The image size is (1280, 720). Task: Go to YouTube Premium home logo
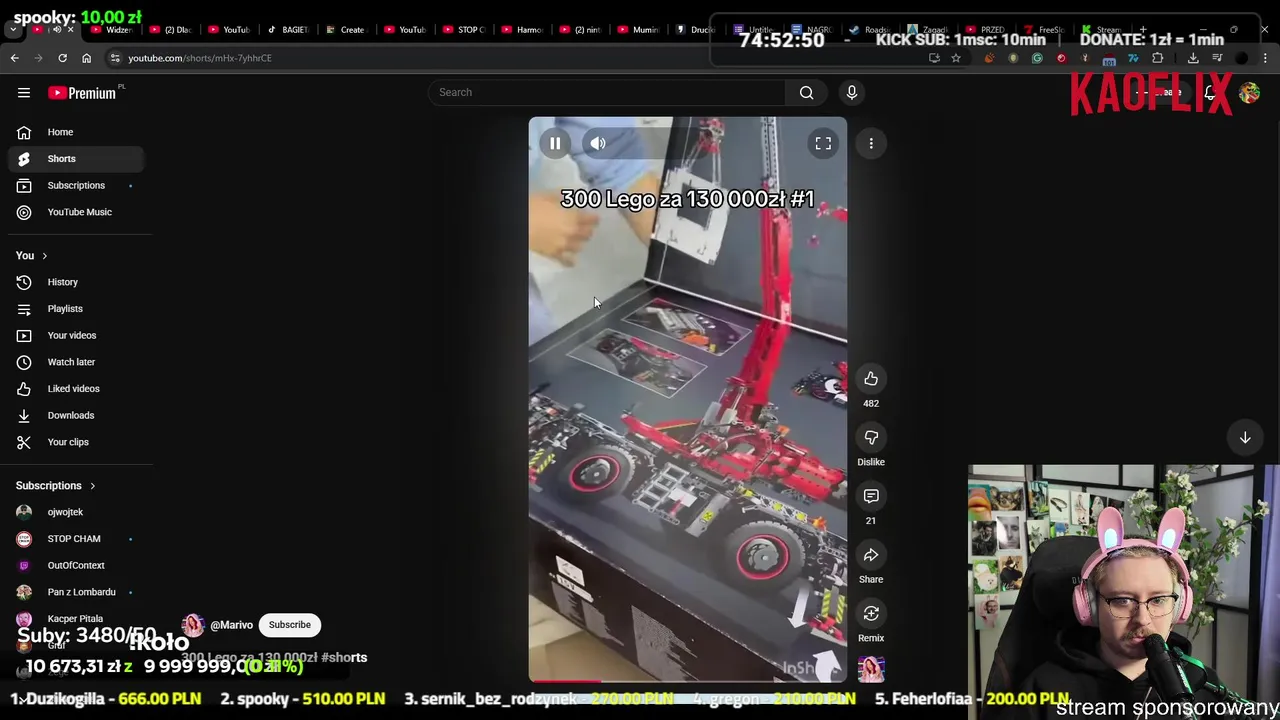pyautogui.click(x=82, y=93)
